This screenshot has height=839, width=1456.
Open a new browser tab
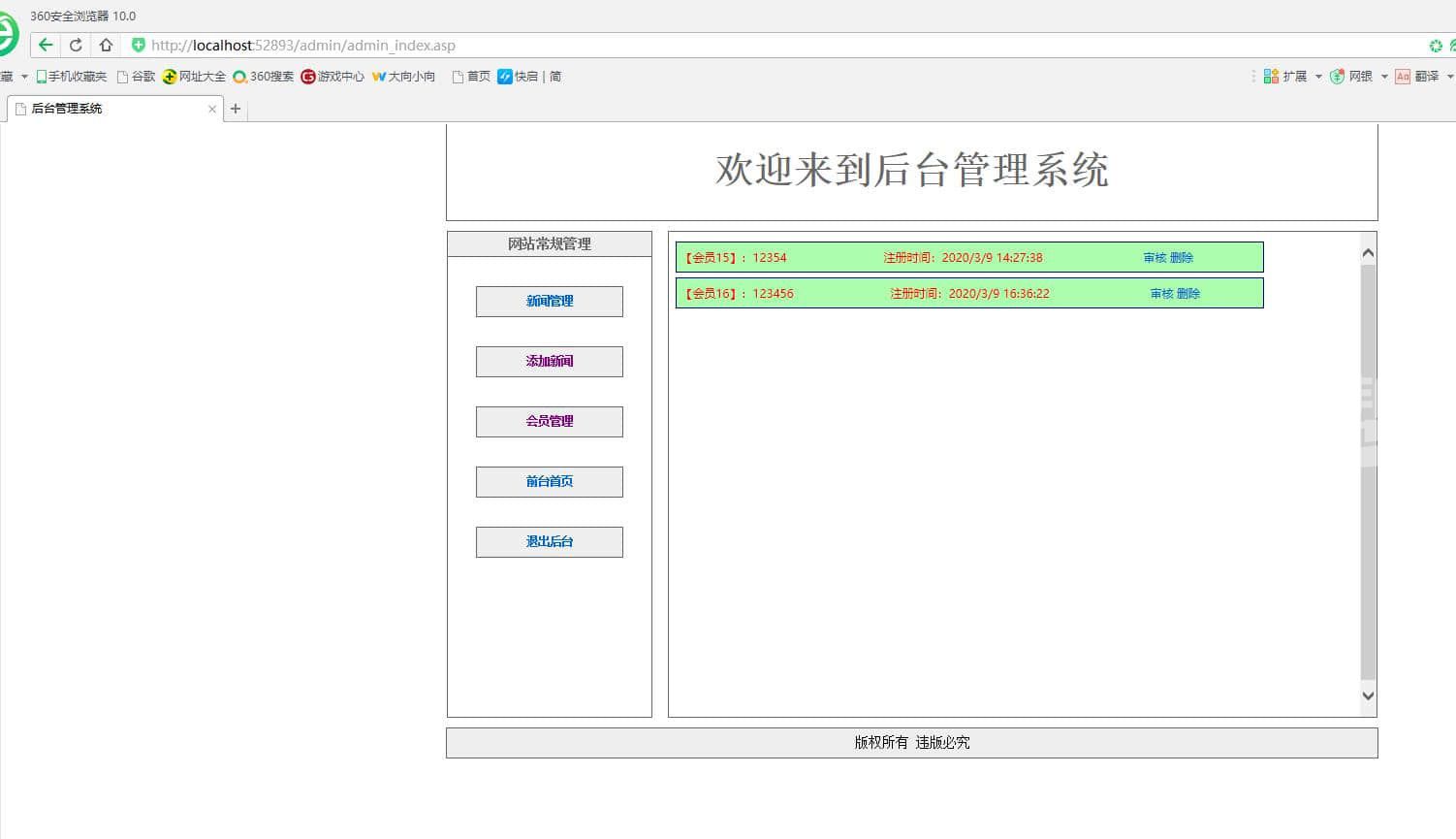coord(235,109)
